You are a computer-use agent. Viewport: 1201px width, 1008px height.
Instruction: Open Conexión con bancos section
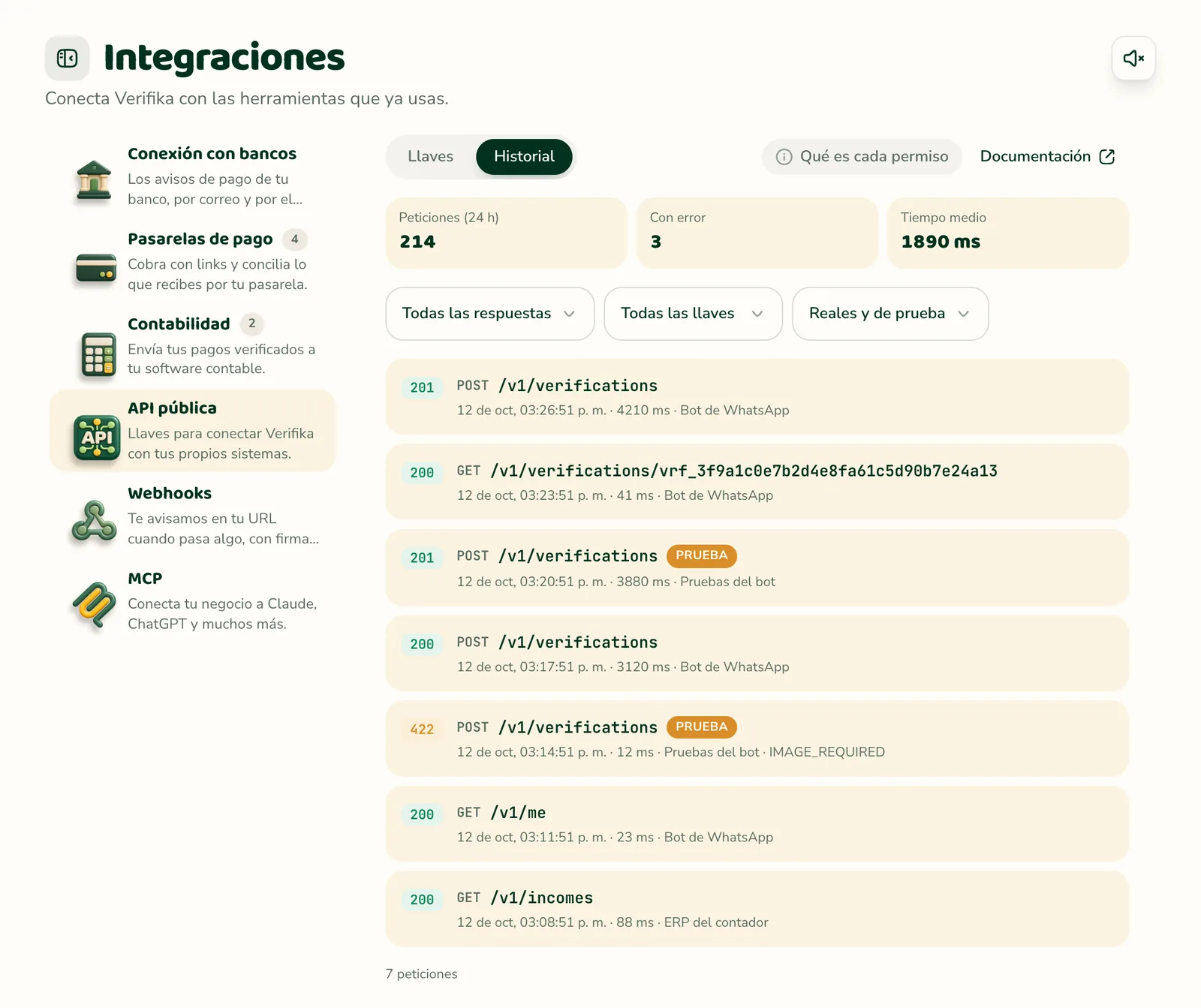coord(193,176)
